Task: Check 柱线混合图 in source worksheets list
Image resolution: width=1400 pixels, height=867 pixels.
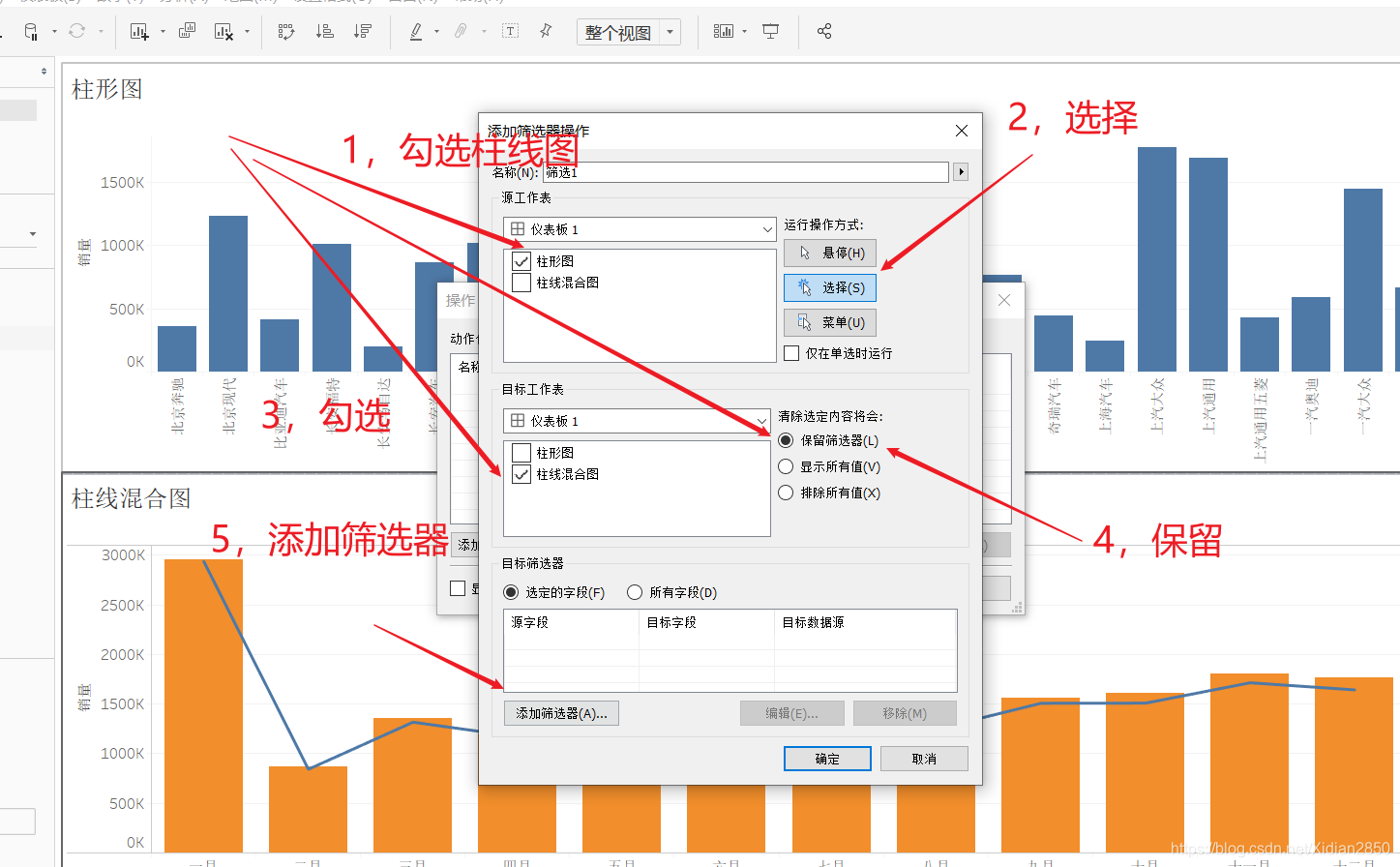Action: tap(521, 283)
